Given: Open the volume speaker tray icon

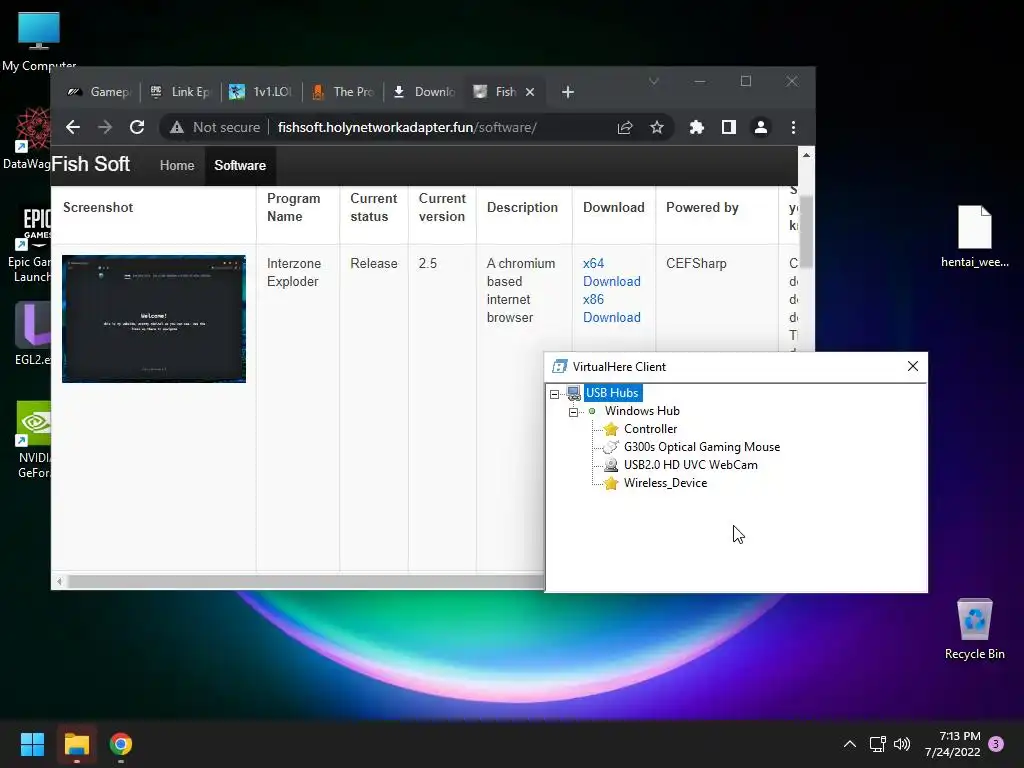Looking at the screenshot, I should point(902,744).
